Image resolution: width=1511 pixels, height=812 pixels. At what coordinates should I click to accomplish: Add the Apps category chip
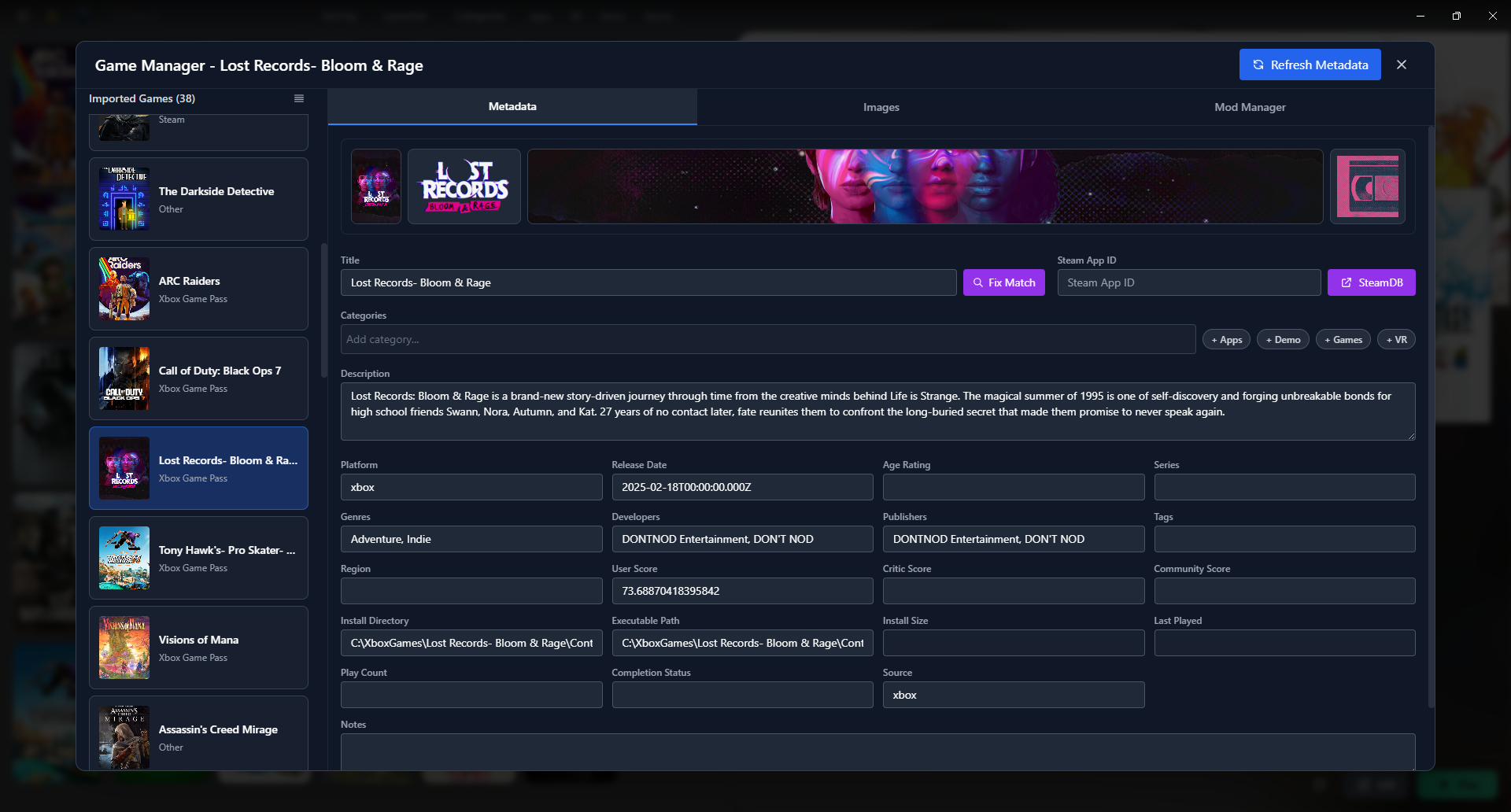point(1226,339)
